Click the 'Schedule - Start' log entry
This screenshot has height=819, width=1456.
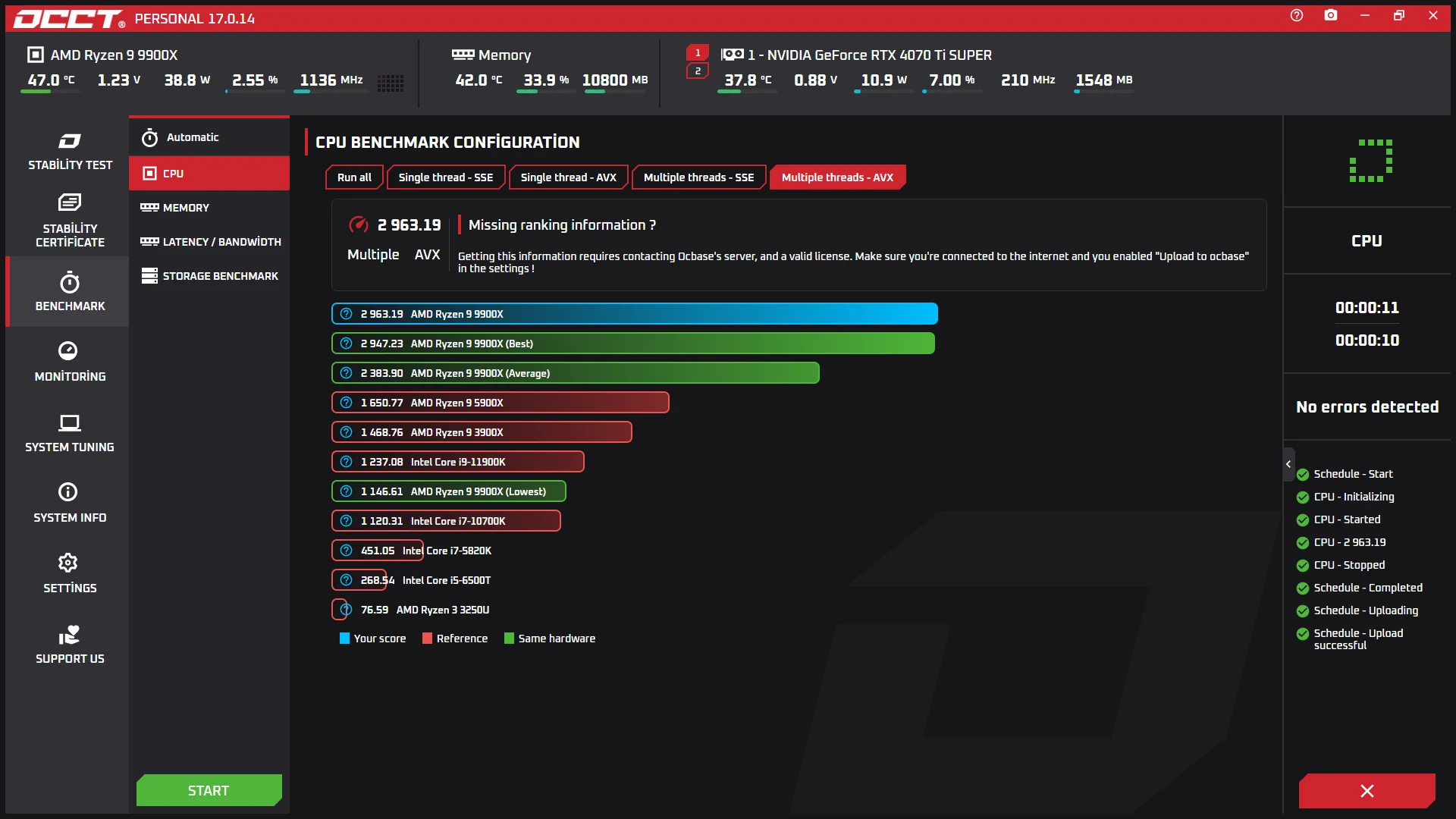tap(1345, 474)
